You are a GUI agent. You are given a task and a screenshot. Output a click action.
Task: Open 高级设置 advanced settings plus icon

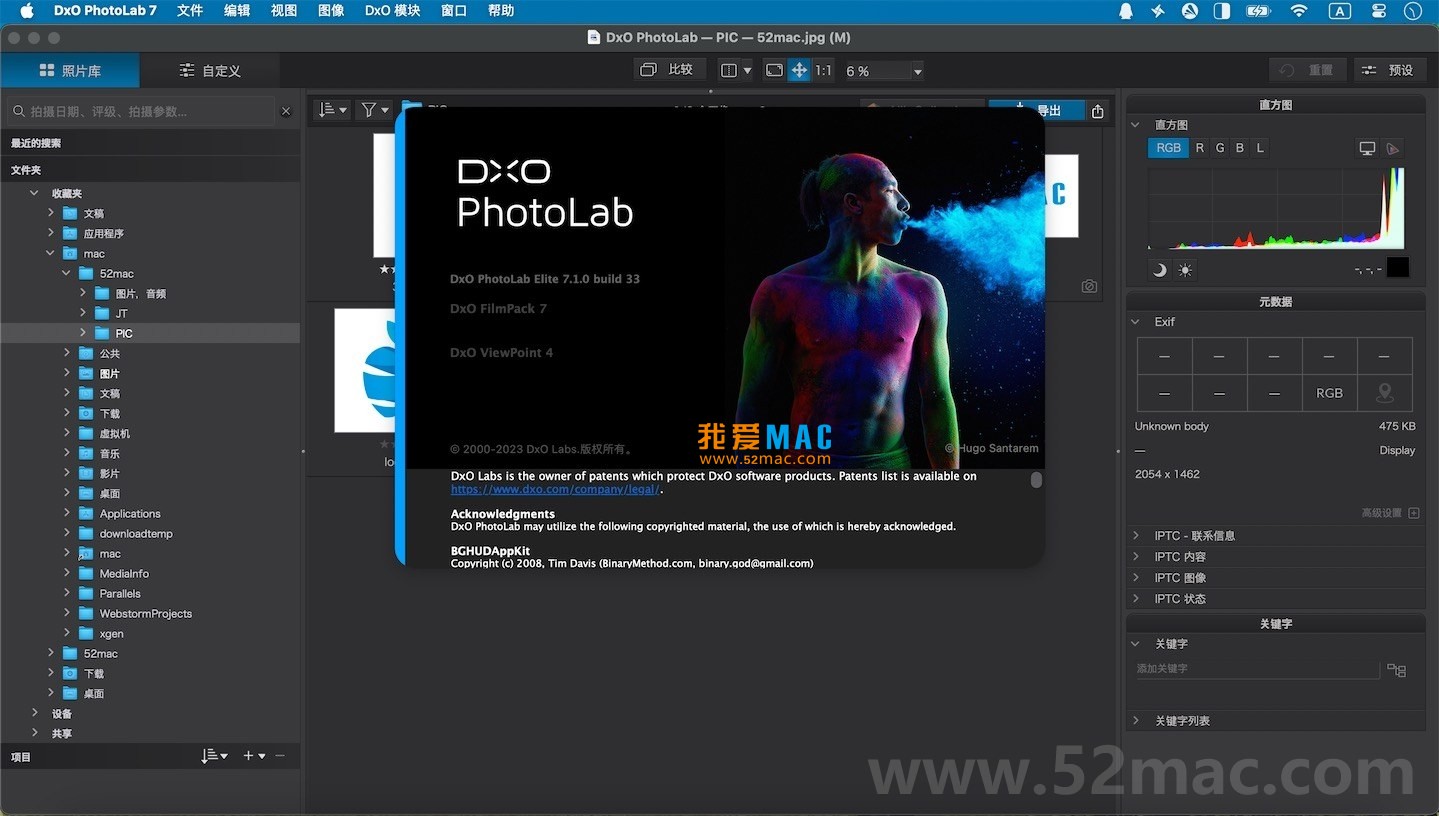point(1414,513)
